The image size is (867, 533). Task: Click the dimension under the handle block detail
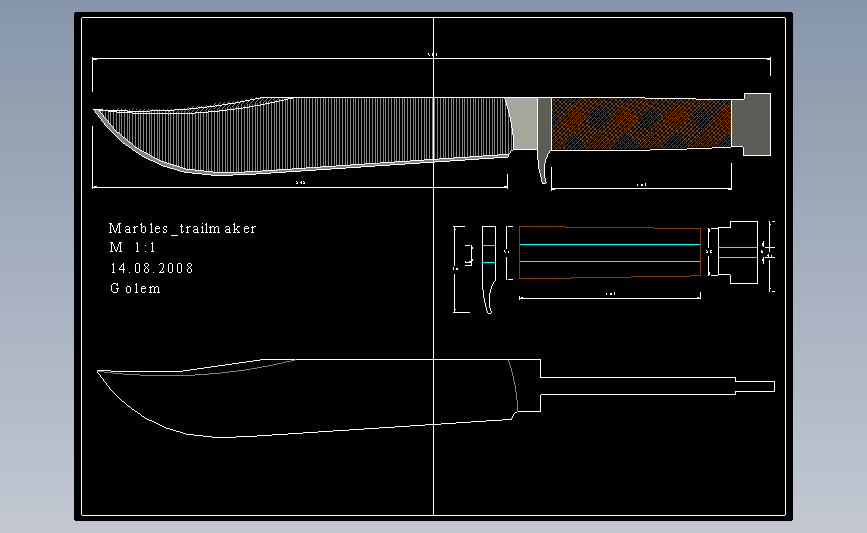tap(610, 297)
